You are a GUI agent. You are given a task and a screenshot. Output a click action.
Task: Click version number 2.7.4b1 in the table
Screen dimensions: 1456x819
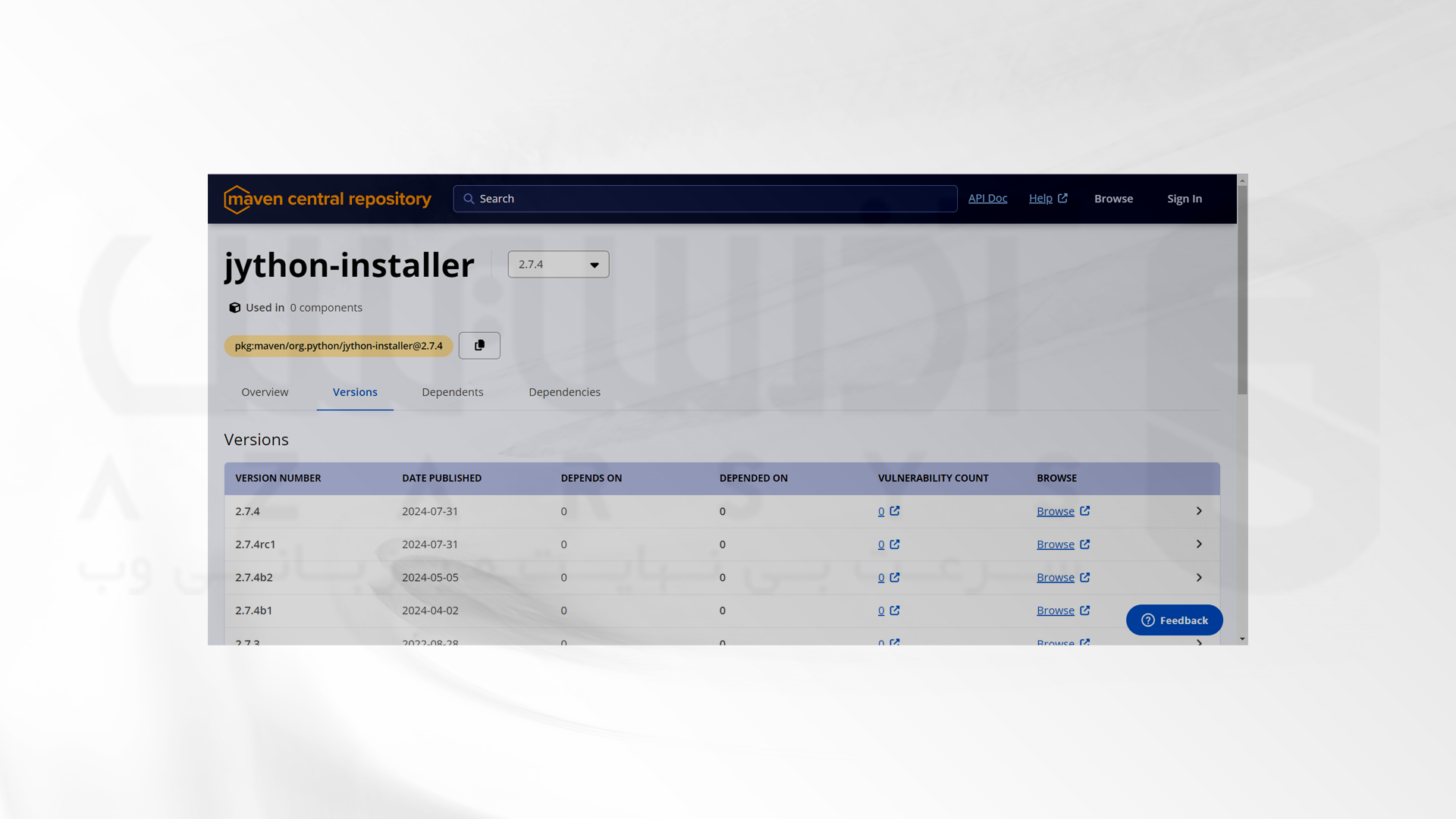253,610
